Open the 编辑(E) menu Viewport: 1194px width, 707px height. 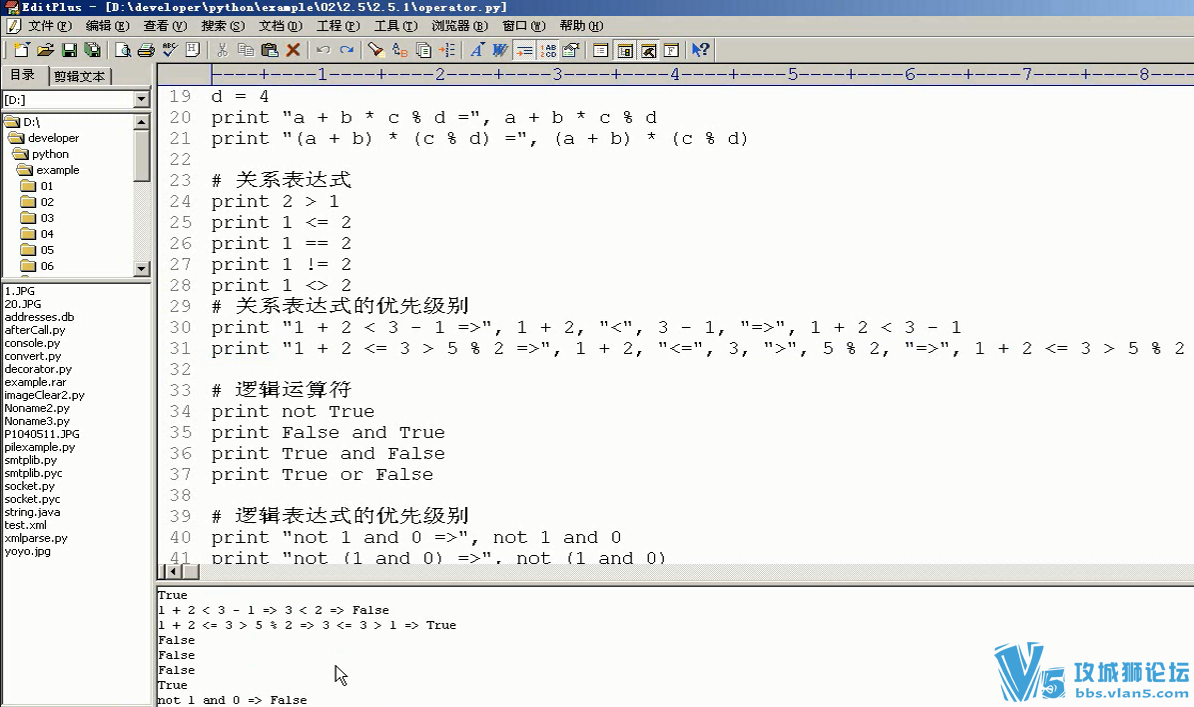tap(107, 26)
